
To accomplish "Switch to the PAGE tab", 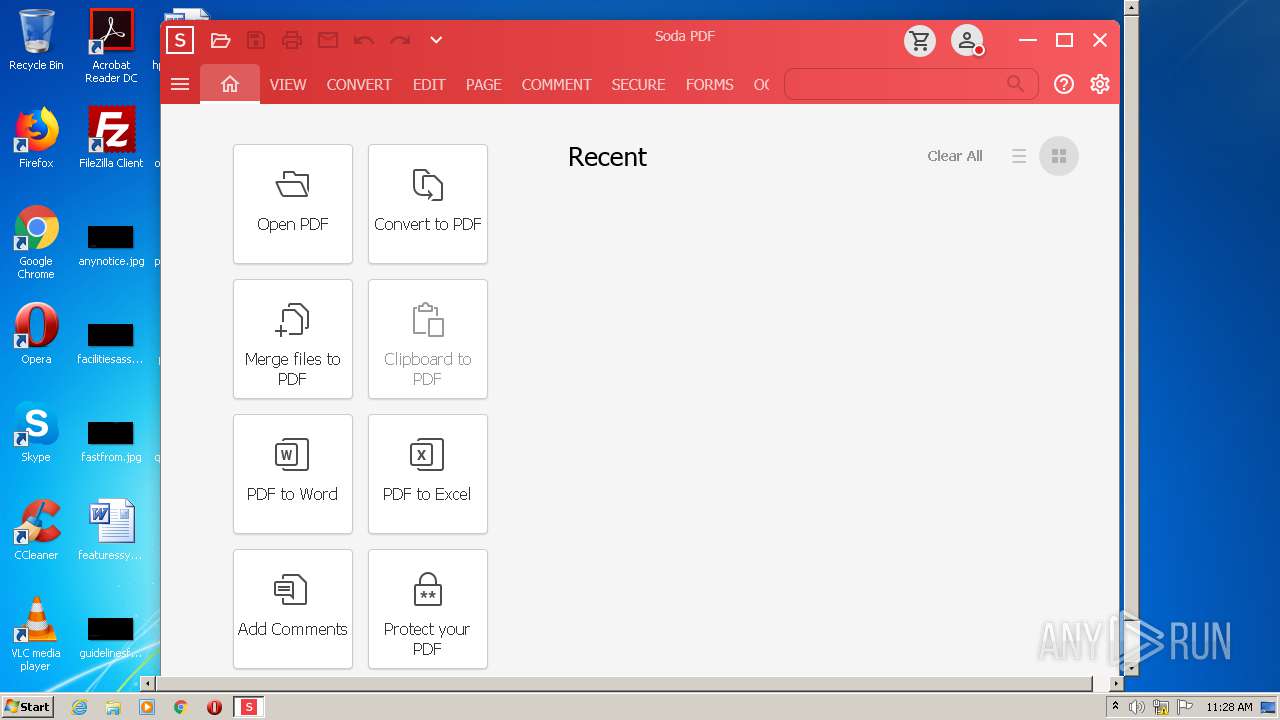I will tap(484, 85).
